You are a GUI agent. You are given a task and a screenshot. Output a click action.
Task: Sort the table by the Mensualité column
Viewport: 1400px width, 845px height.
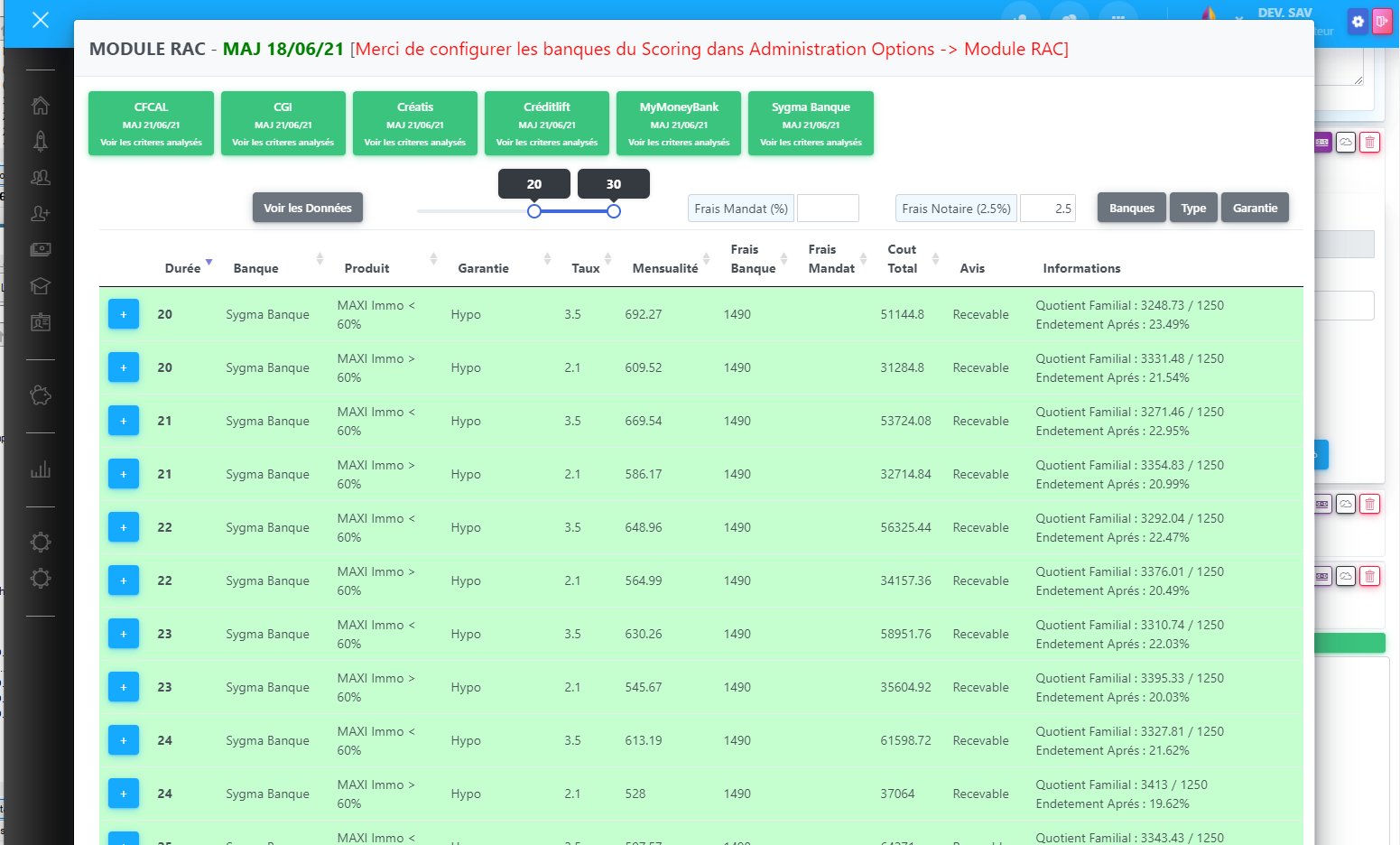click(665, 268)
